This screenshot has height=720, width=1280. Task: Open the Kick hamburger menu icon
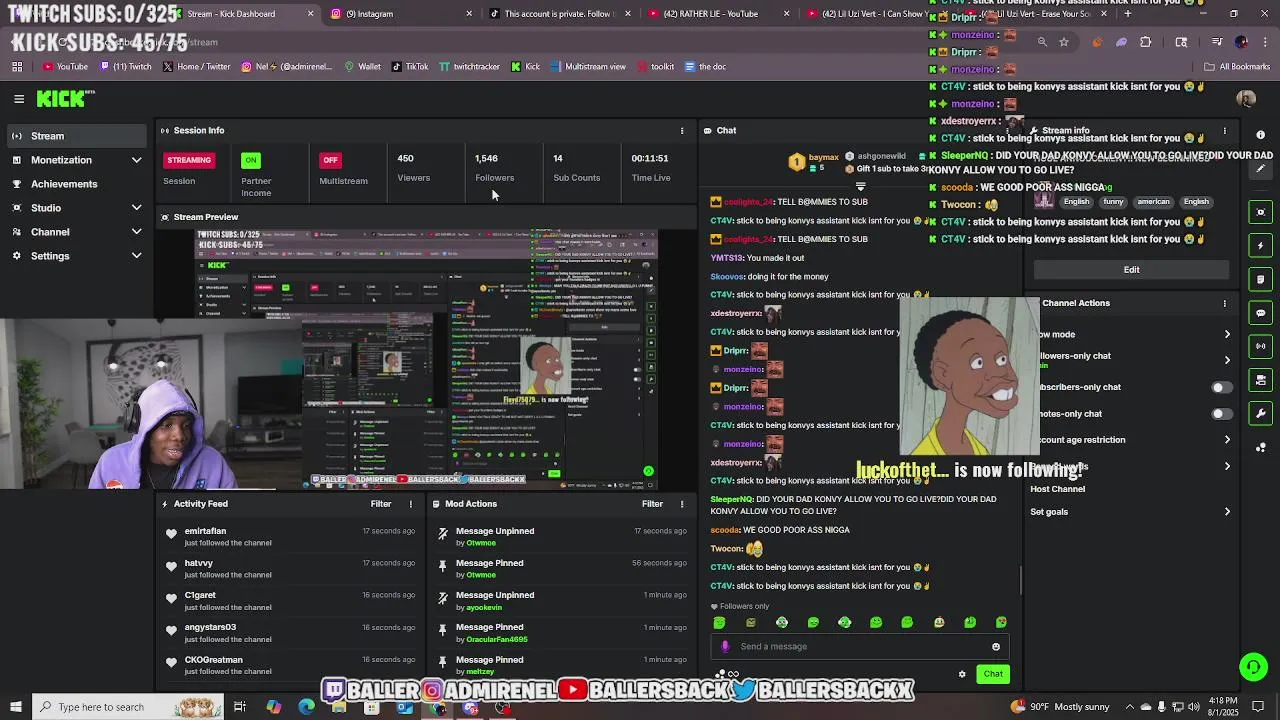tap(19, 99)
